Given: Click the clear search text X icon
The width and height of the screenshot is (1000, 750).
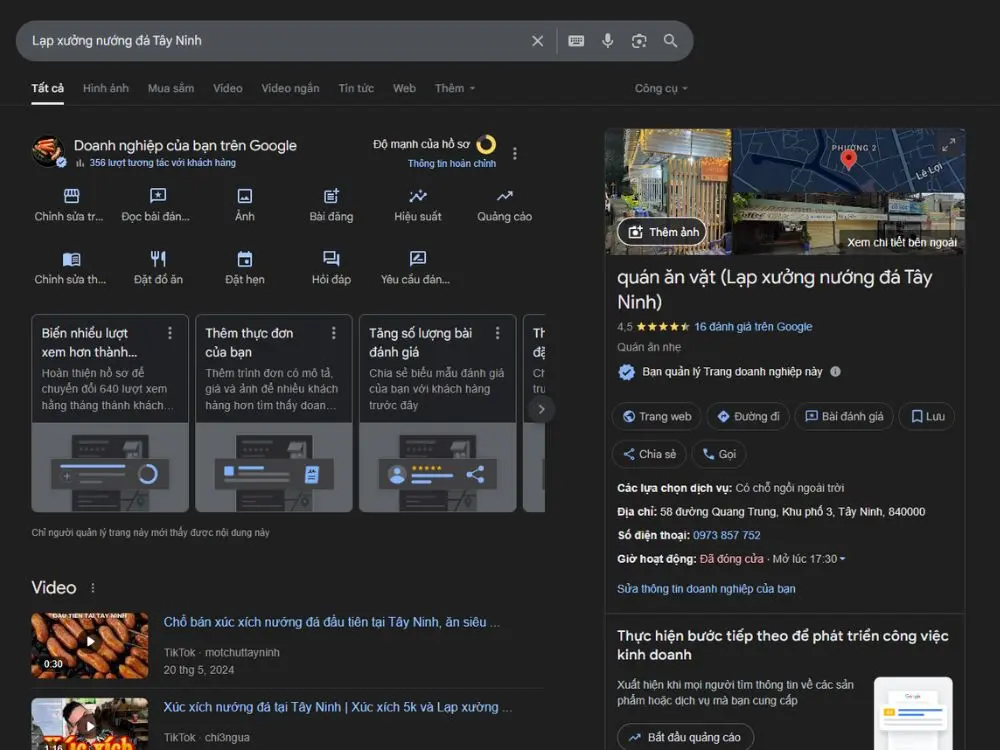Looking at the screenshot, I should pos(537,41).
